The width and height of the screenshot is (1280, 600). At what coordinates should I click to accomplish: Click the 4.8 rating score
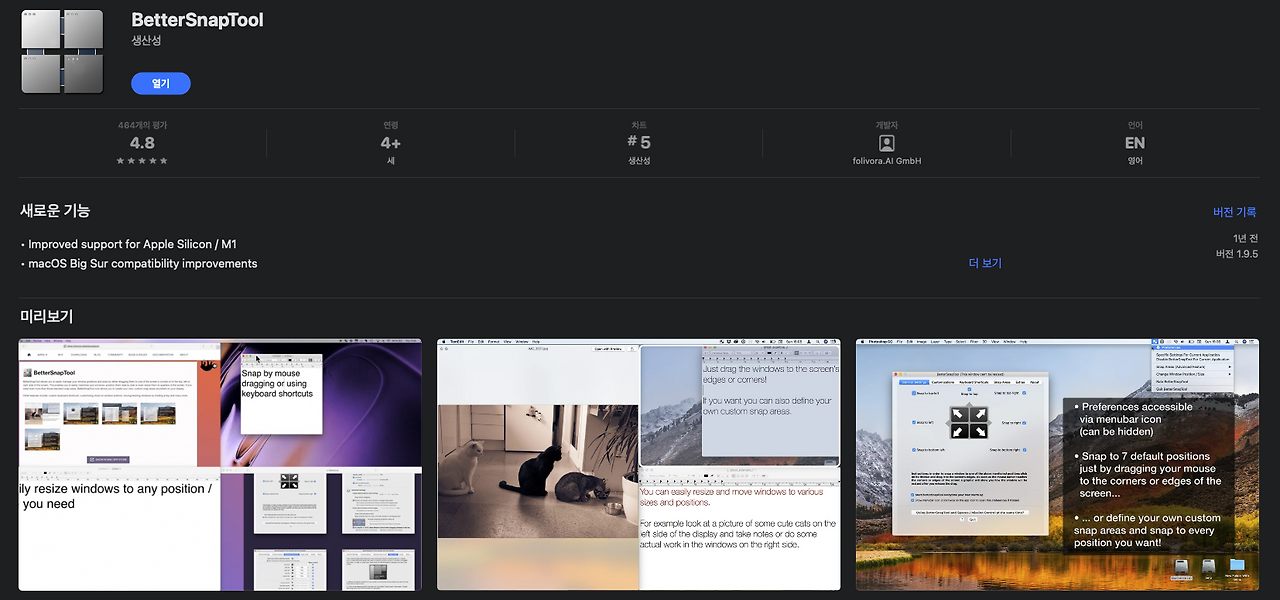point(142,143)
